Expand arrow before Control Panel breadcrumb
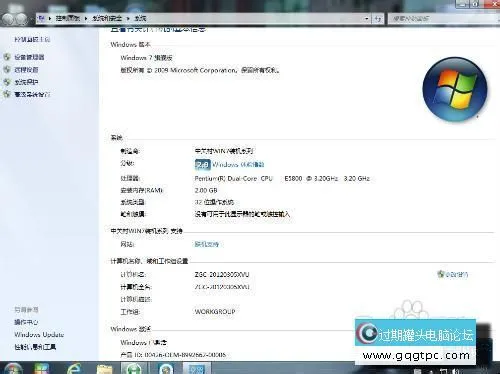Image resolution: width=500 pixels, height=374 pixels. pyautogui.click(x=50, y=18)
